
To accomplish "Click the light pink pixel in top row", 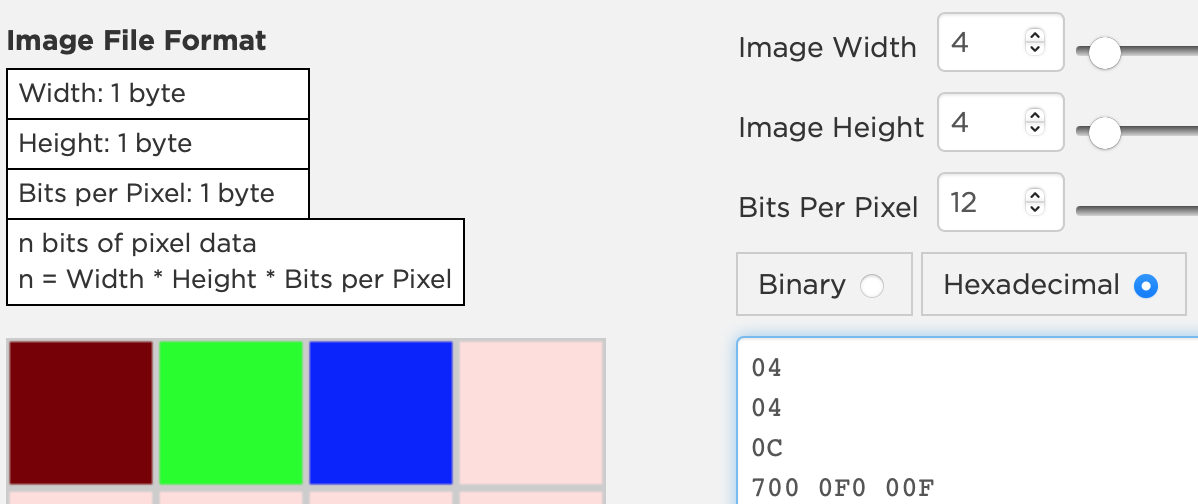I will (530, 412).
